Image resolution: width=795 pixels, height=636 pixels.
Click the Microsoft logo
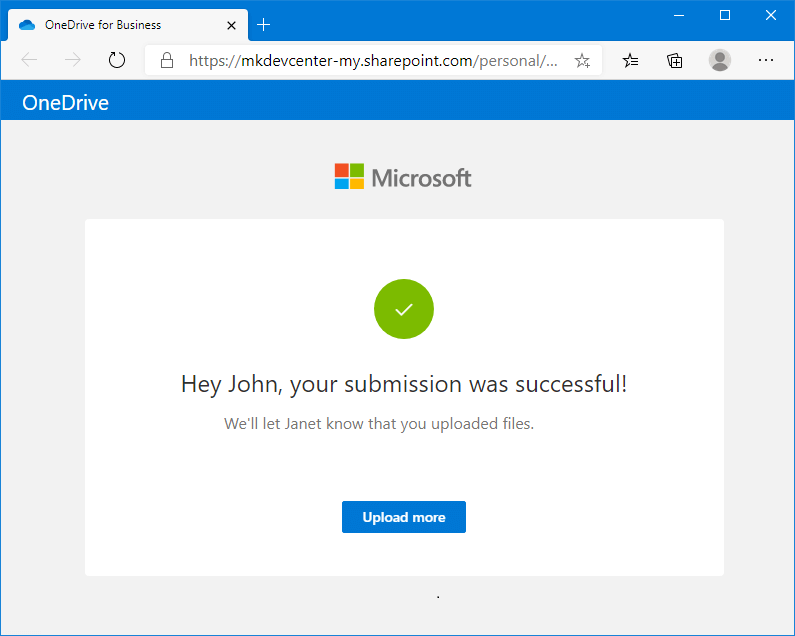[x=403, y=176]
